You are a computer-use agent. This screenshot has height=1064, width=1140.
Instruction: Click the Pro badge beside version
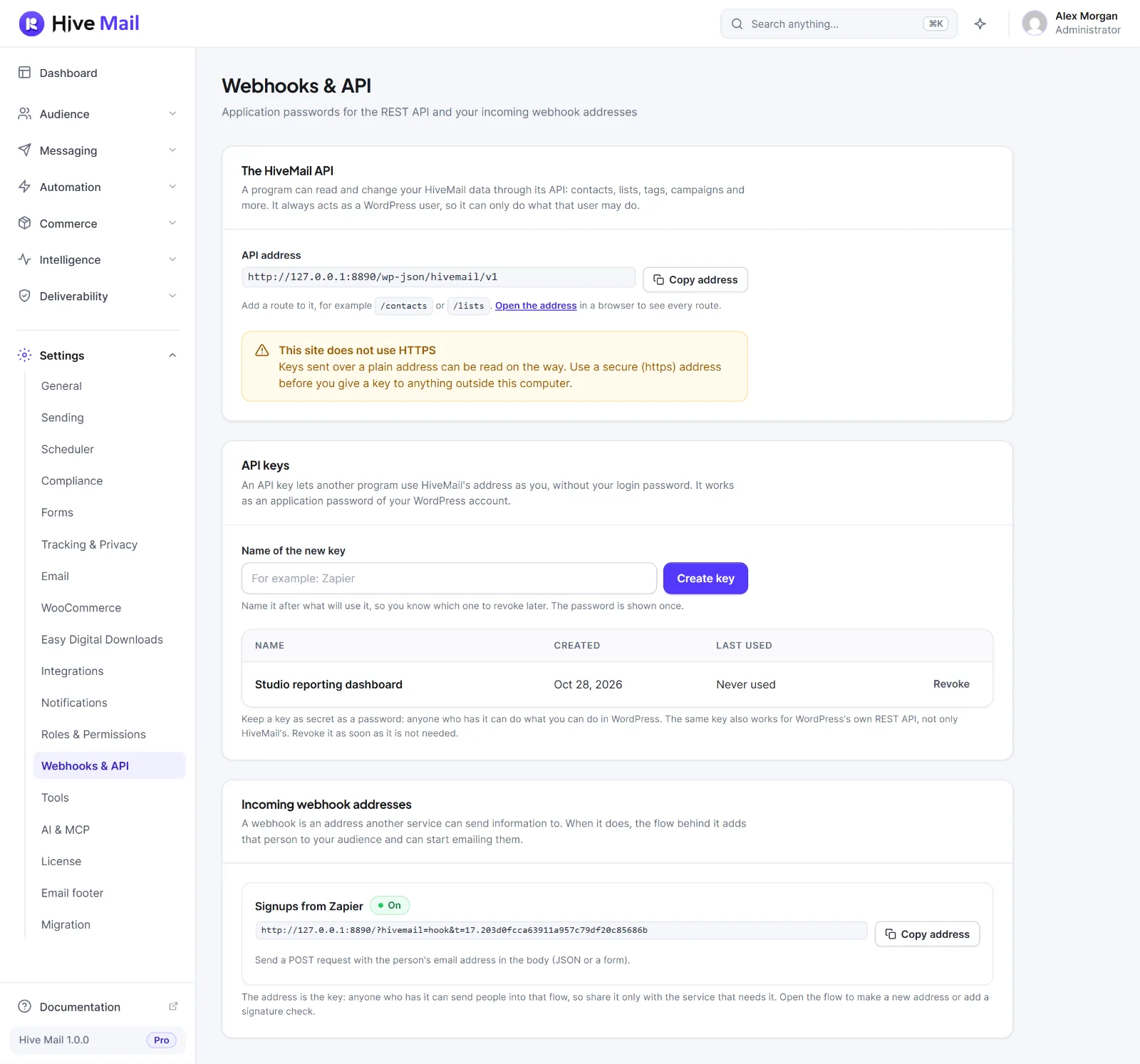[x=162, y=1040]
